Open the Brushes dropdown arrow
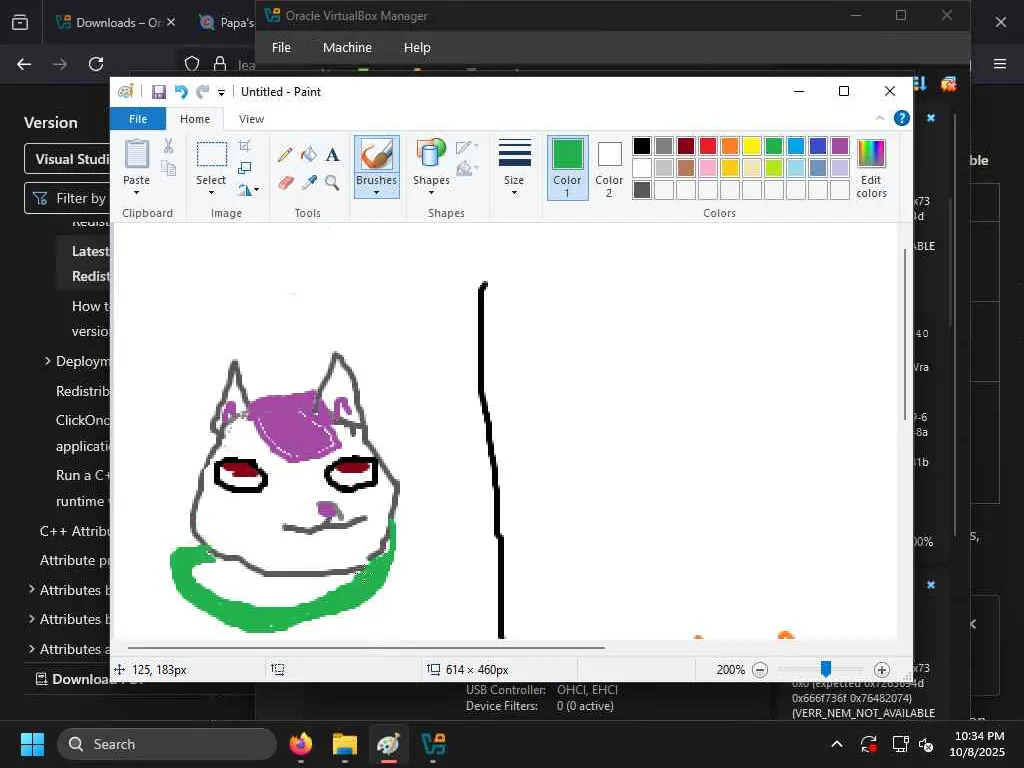Viewport: 1024px width, 768px height. point(377,193)
